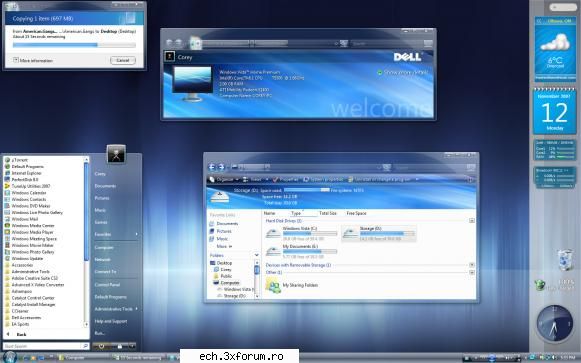
Task: Click Run... in the Start menu
Action: tap(100, 333)
